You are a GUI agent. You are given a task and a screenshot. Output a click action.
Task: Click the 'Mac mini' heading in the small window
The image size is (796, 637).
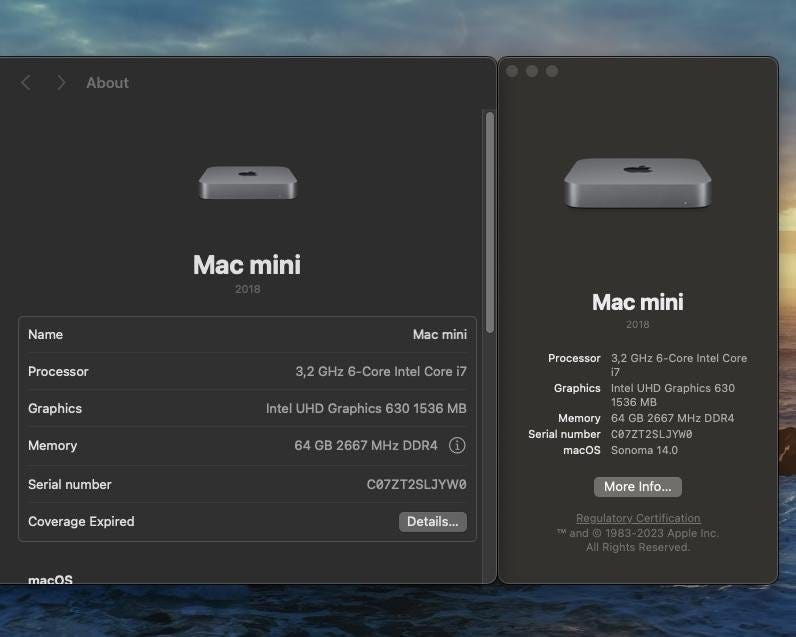(x=638, y=302)
